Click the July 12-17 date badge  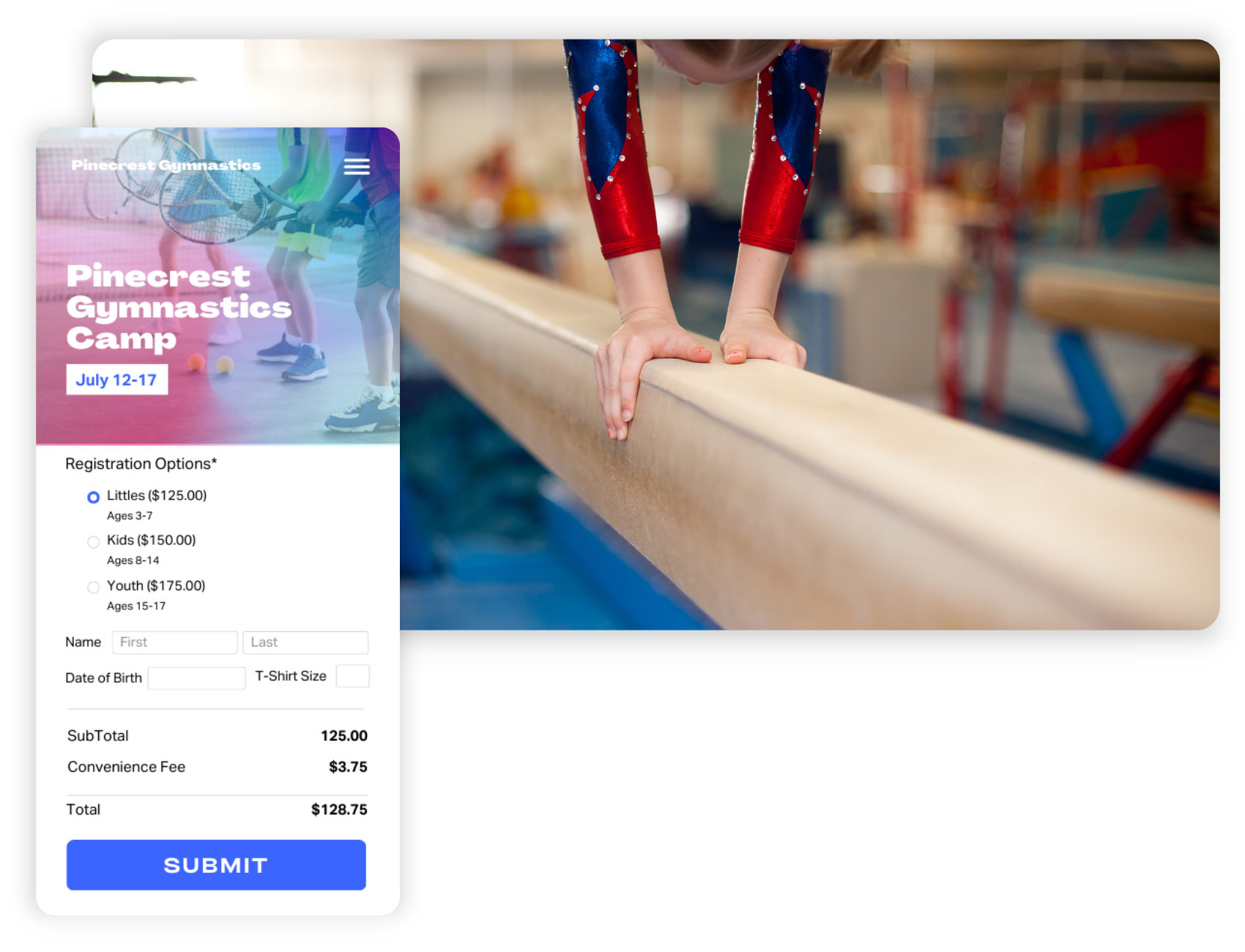click(x=117, y=379)
